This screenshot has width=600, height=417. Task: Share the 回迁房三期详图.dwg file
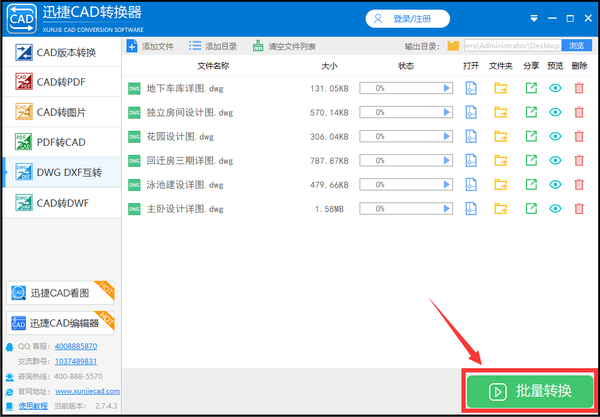531,161
